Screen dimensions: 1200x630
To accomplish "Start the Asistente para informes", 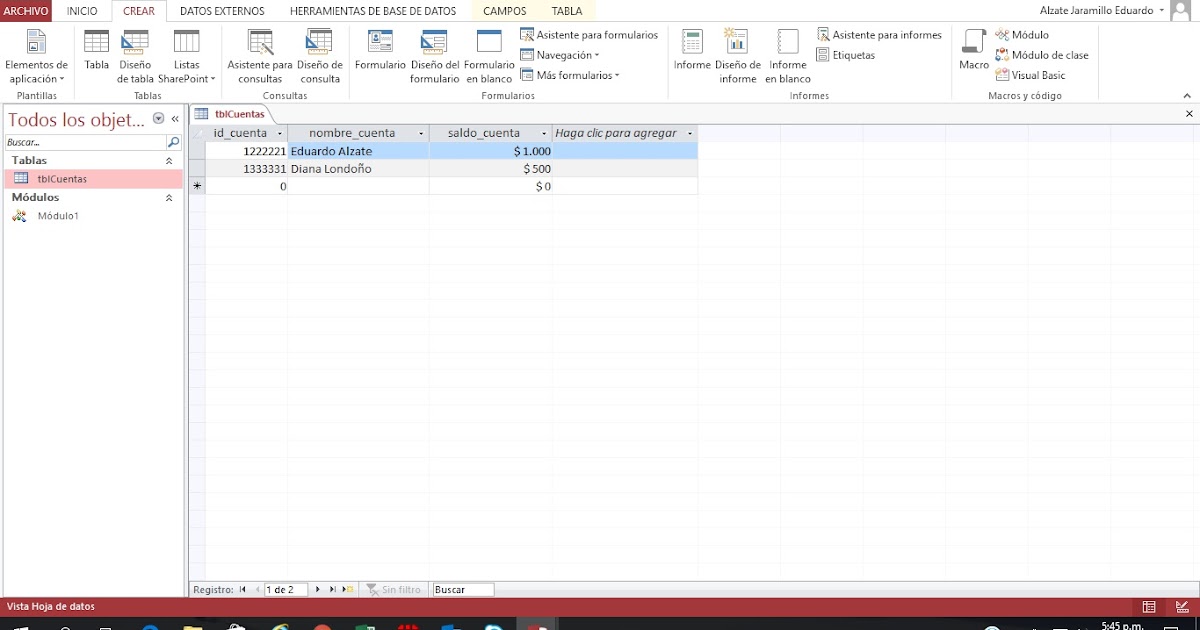I will click(x=884, y=34).
